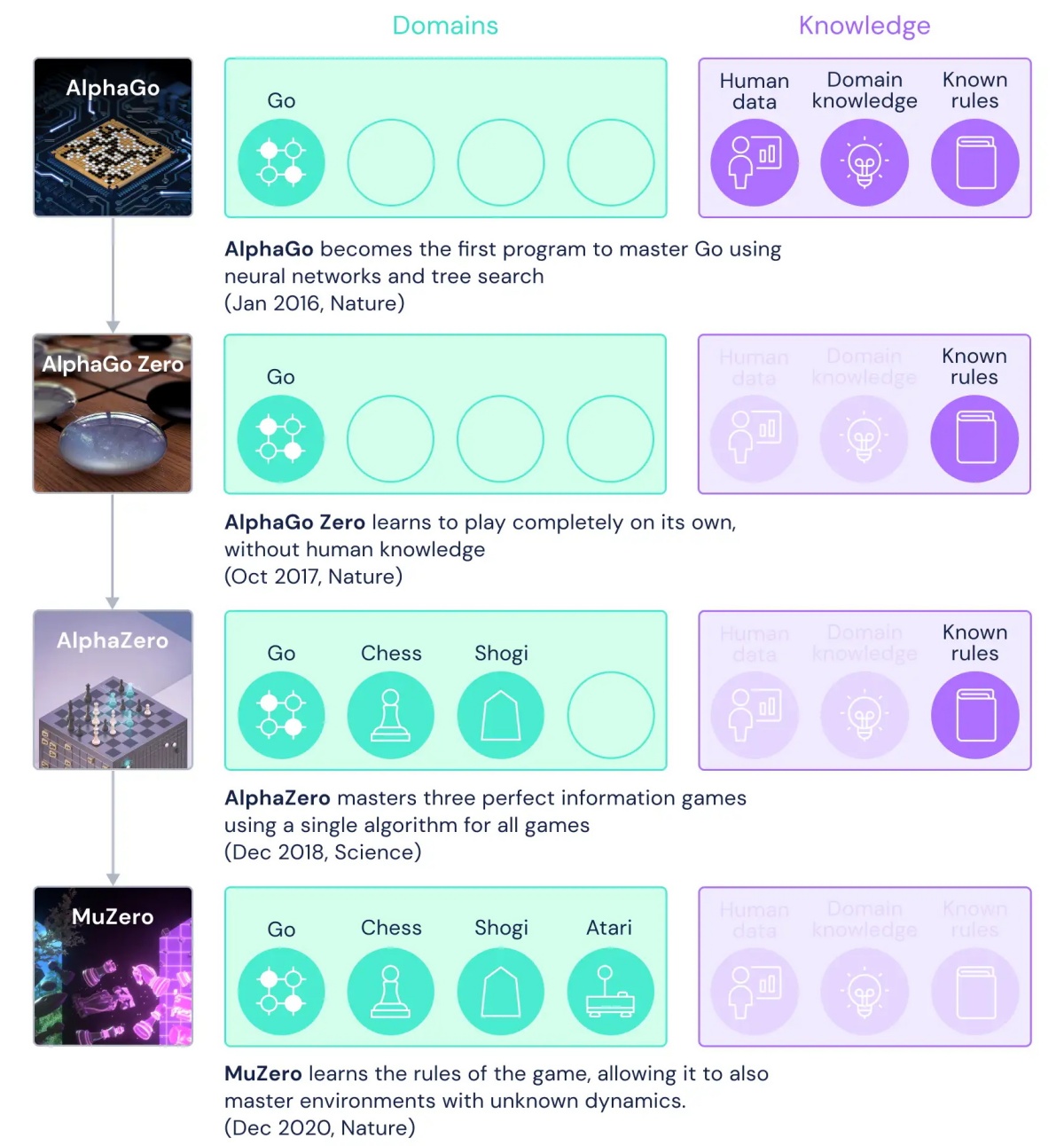The width and height of the screenshot is (1064, 1146).
Task: Click the Domain knowledge lightbulb in AlphaGo row
Action: click(864, 162)
